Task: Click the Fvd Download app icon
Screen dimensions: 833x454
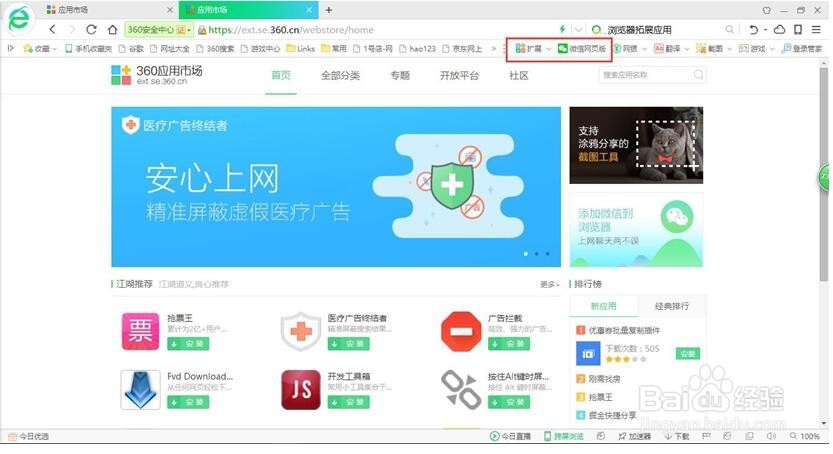Action: 140,390
